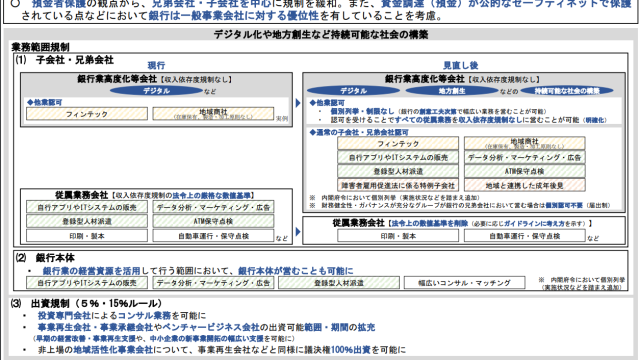Click 中小企業の新事業開拓の幅広い支援 text

[x=207, y=339]
